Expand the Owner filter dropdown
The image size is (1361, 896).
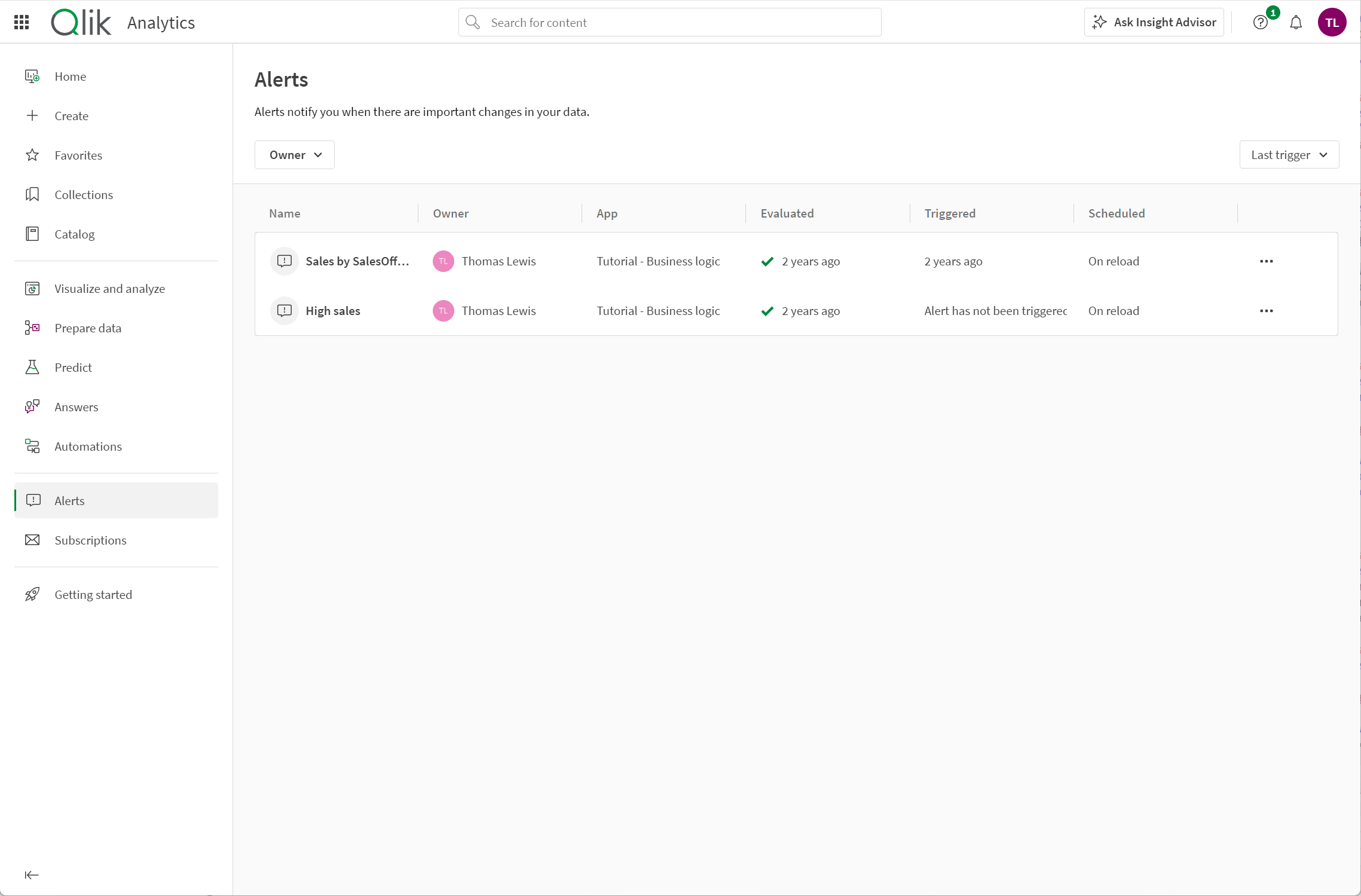pos(294,154)
